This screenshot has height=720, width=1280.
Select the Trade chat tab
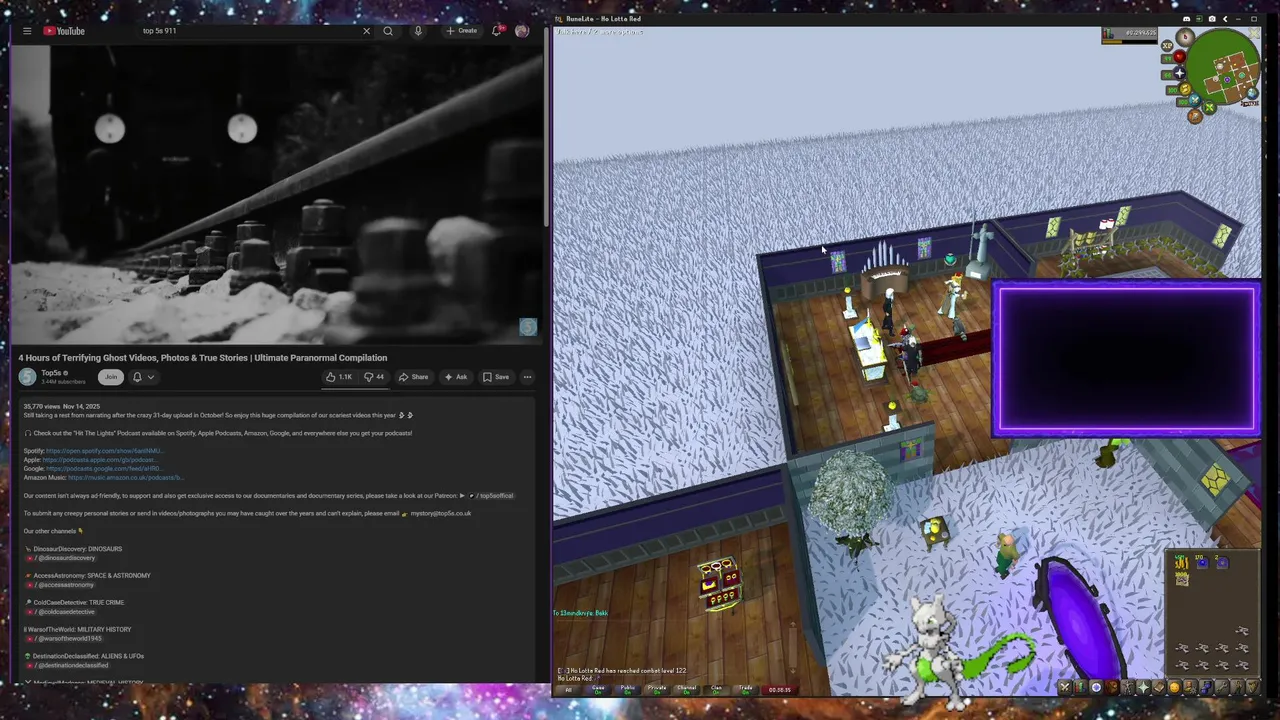745,689
